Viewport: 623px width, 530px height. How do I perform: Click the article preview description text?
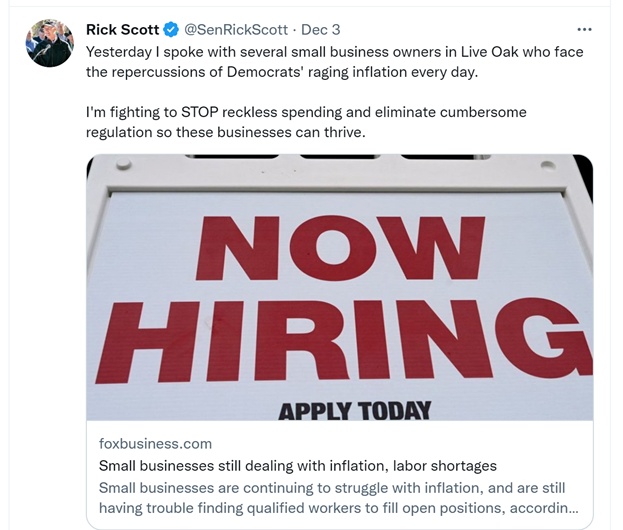tap(332, 498)
